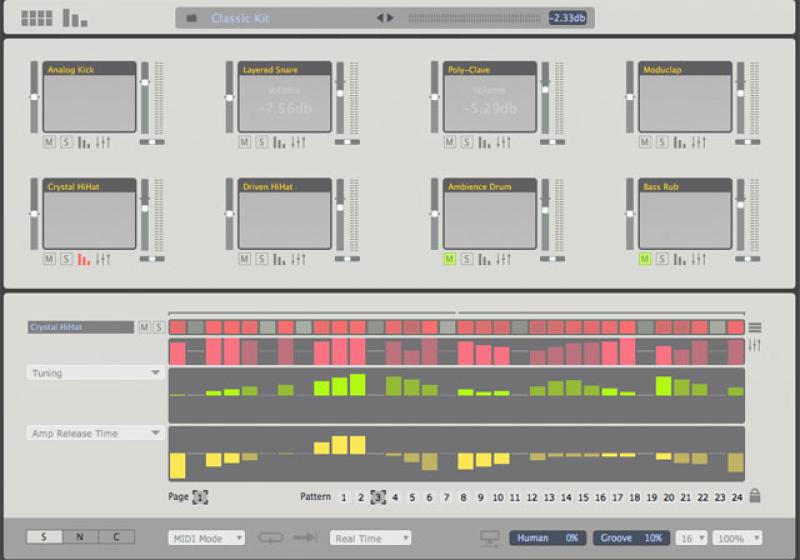Open the MIDI Mode dropdown
Image resolution: width=800 pixels, height=560 pixels.
pyautogui.click(x=207, y=538)
